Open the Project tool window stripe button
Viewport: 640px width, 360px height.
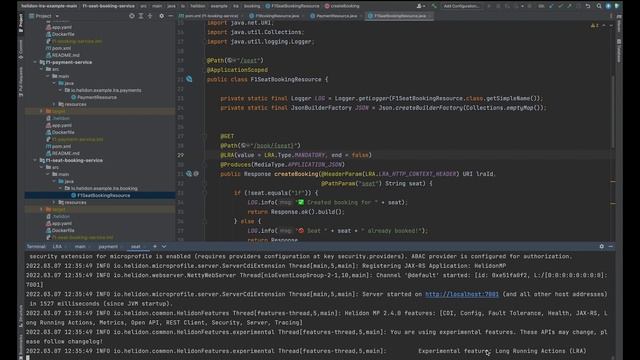[21, 23]
